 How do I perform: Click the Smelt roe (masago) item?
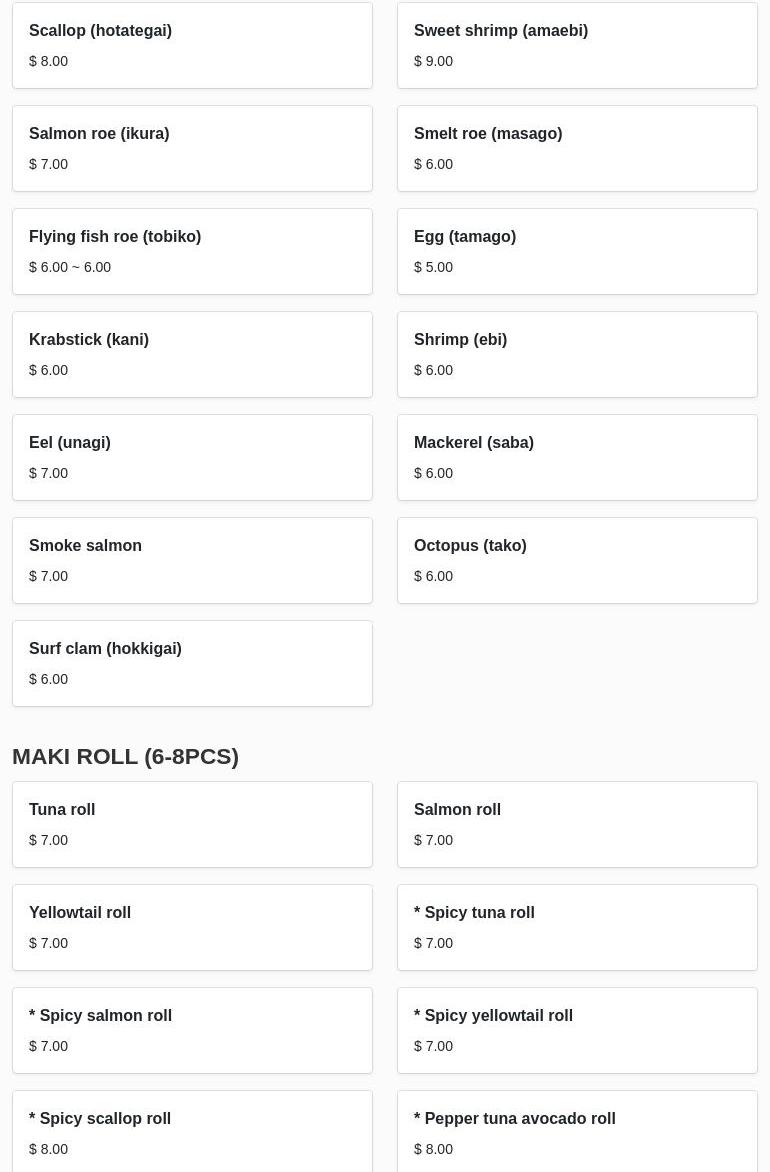point(577,148)
